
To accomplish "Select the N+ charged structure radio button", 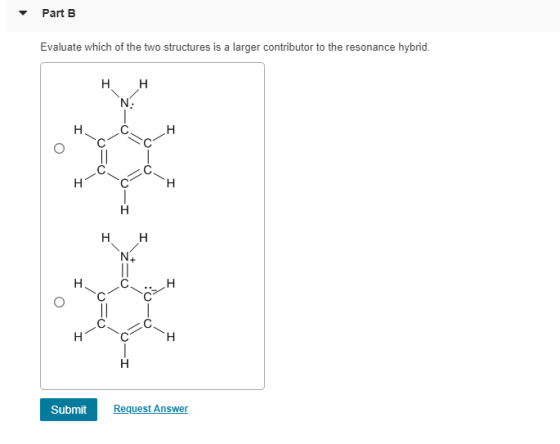I will 59,302.
